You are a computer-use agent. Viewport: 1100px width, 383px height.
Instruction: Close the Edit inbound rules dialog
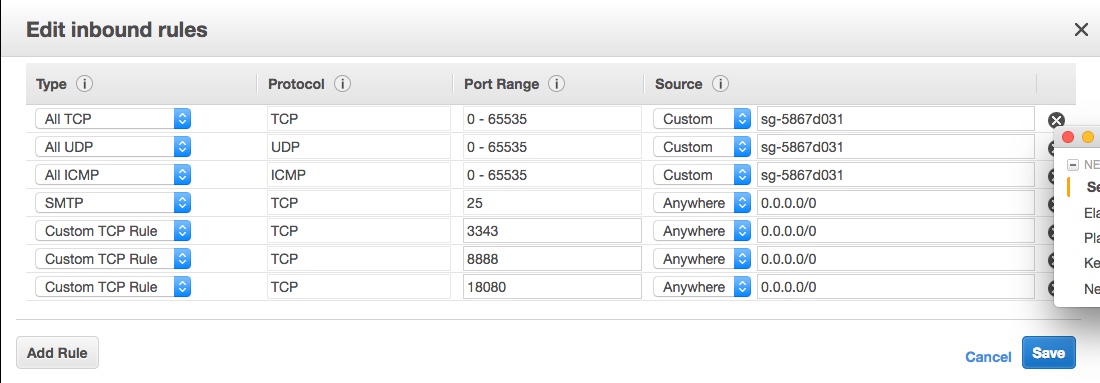click(1081, 29)
